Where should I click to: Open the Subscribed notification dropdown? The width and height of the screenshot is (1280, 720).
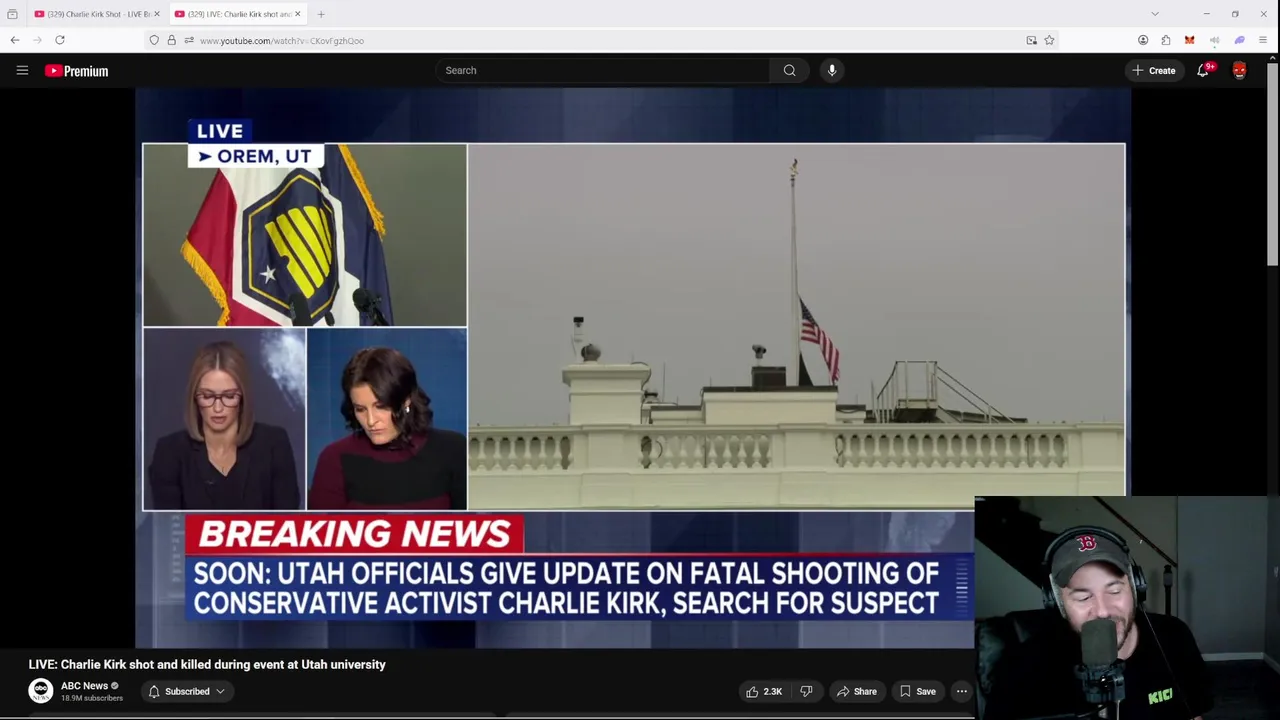187,691
